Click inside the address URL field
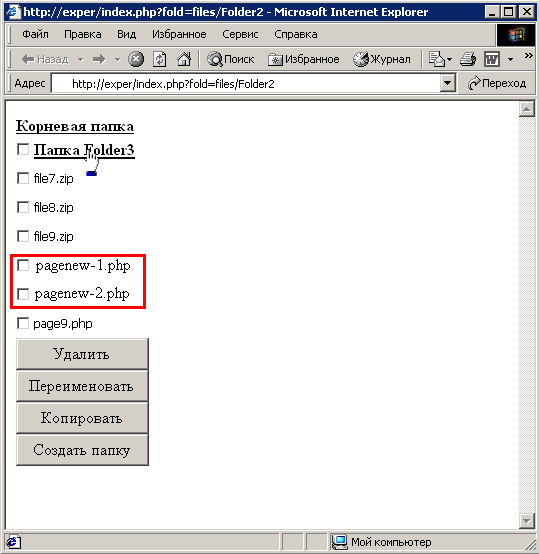Image resolution: width=539 pixels, height=554 pixels. click(x=245, y=84)
